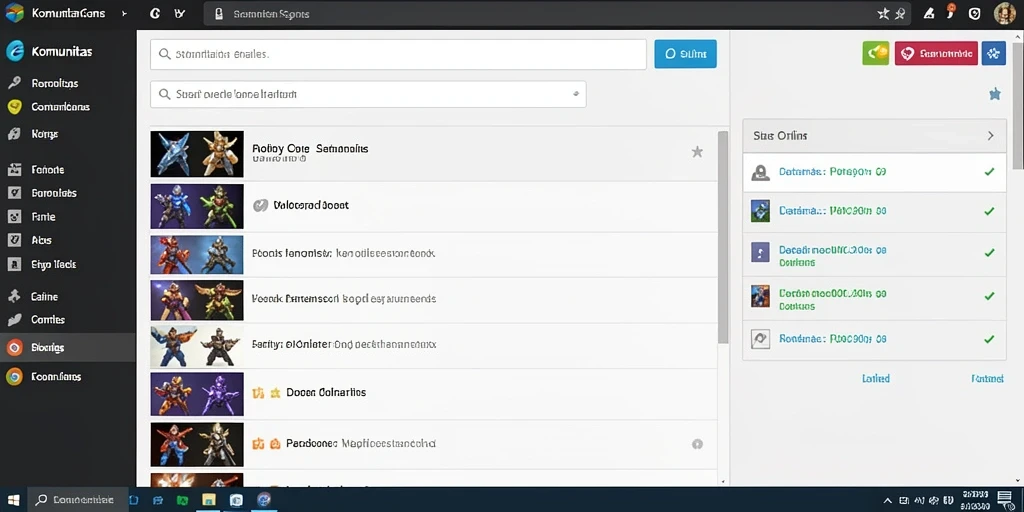Click the arrow next to Komunitarions in the title bar
This screenshot has width=1024, height=512.
(124, 13)
